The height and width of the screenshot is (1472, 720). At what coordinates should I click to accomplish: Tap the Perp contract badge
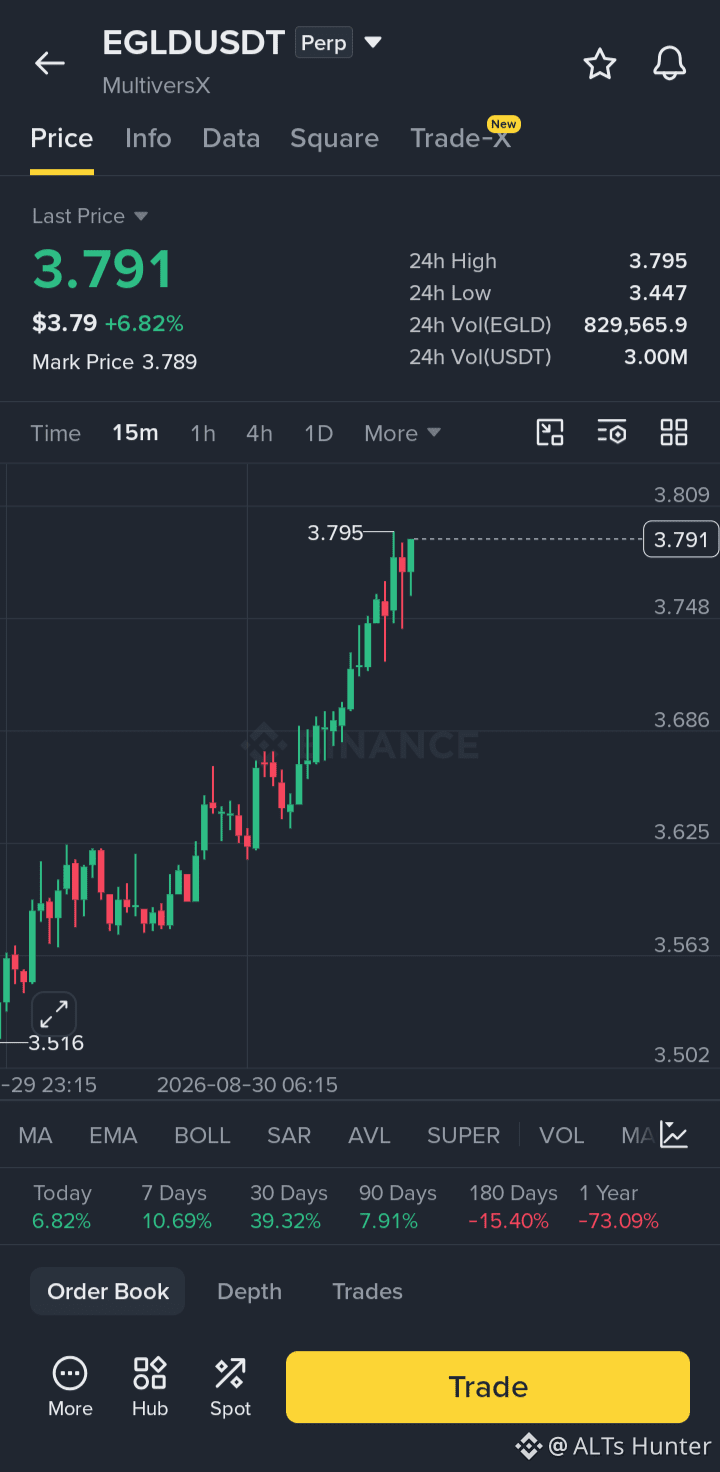click(324, 43)
